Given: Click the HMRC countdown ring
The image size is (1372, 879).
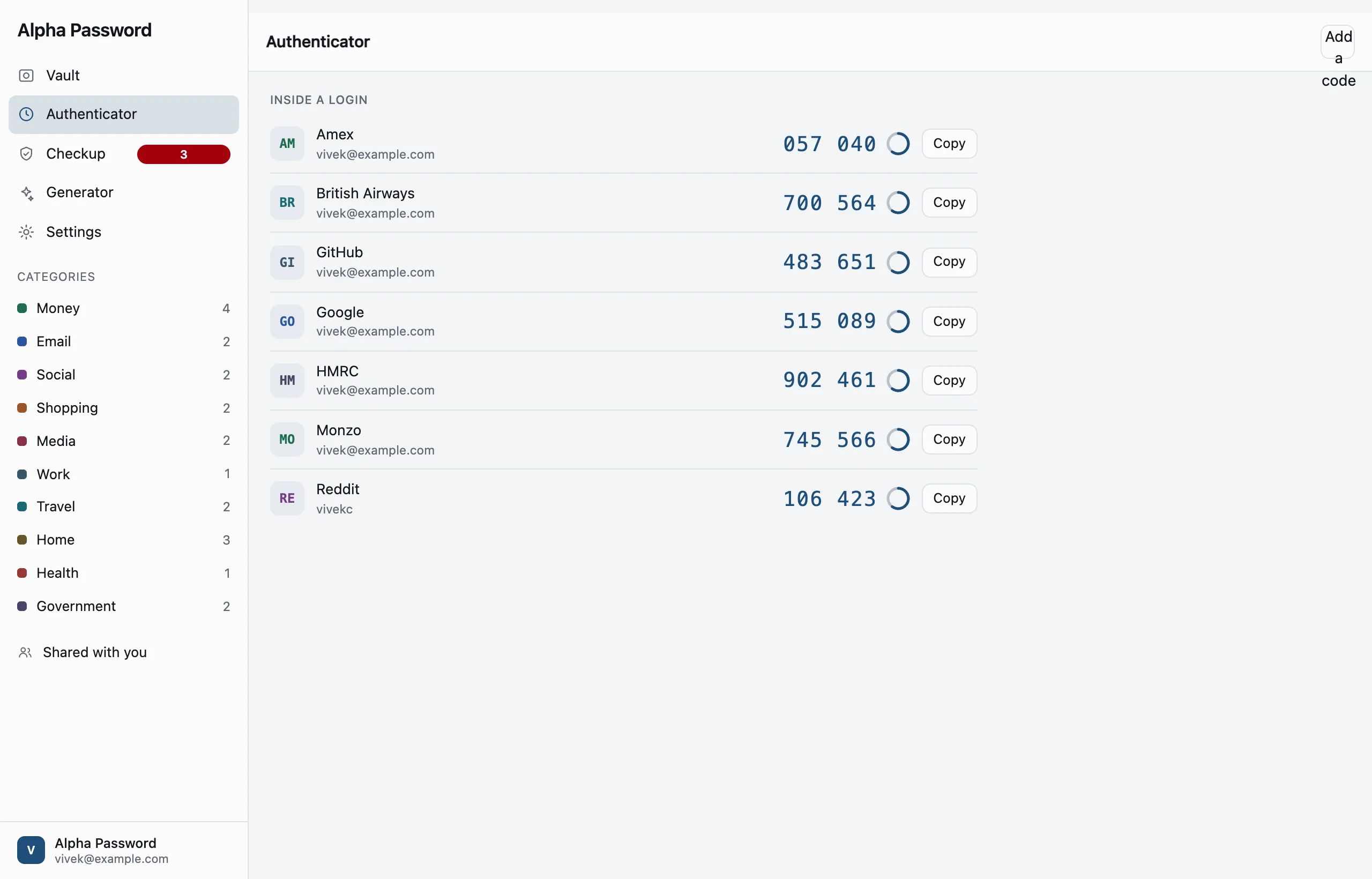Looking at the screenshot, I should click(x=898, y=380).
